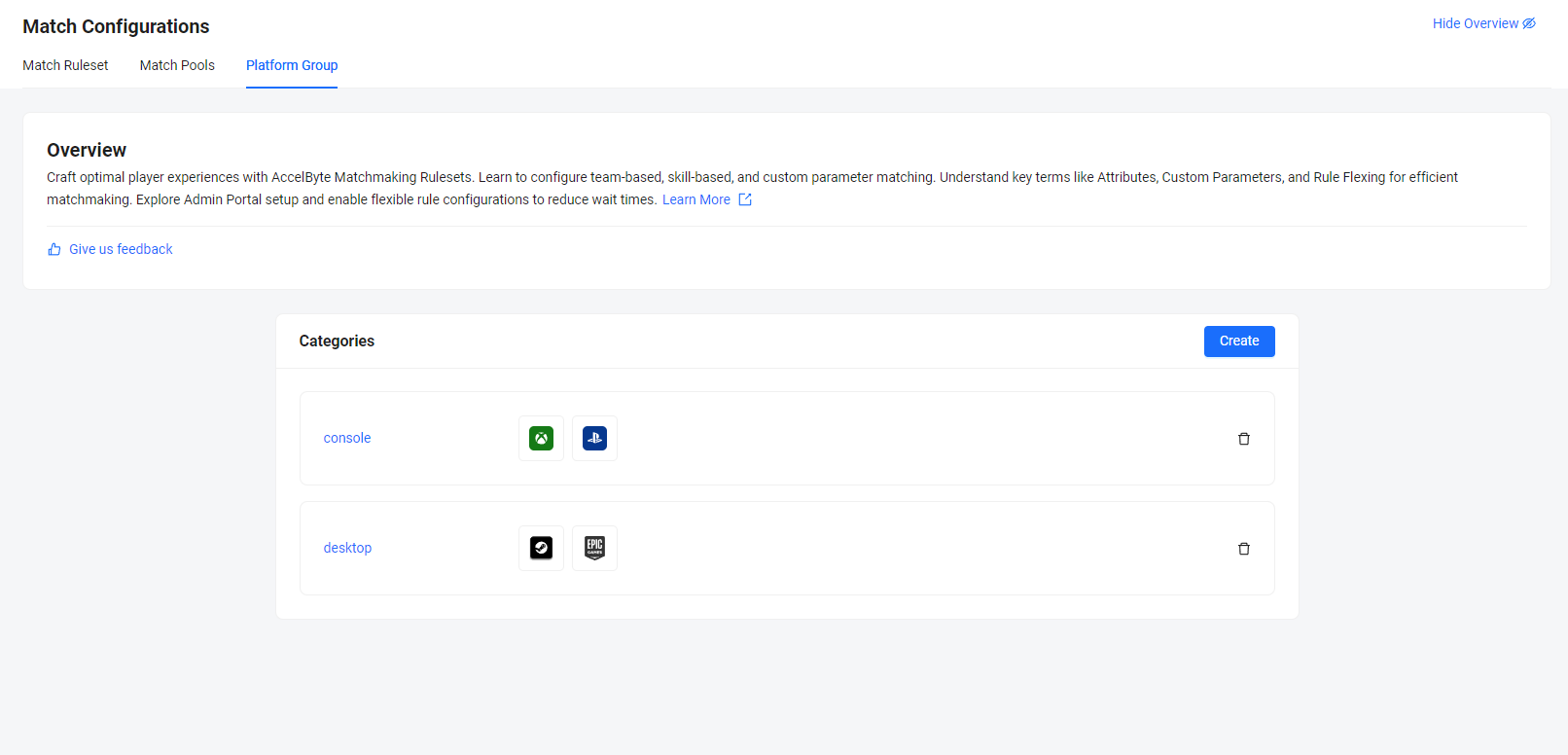Click the thumbs-up feedback icon
The width and height of the screenshot is (1568, 755).
coord(54,249)
